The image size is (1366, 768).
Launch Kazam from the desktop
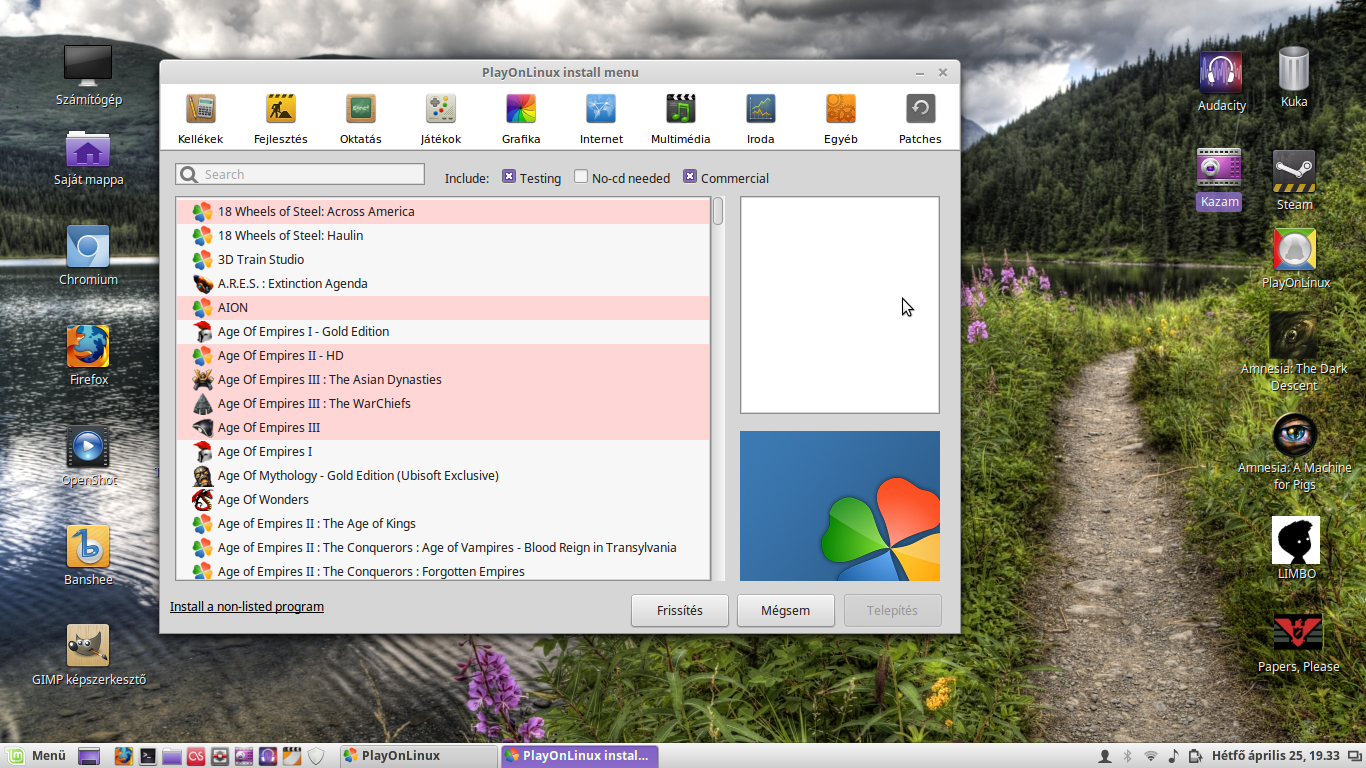(x=1219, y=179)
